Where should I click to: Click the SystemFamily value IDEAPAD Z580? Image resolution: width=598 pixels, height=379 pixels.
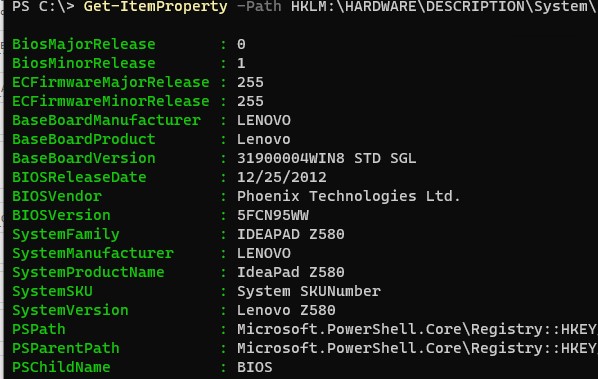291,234
